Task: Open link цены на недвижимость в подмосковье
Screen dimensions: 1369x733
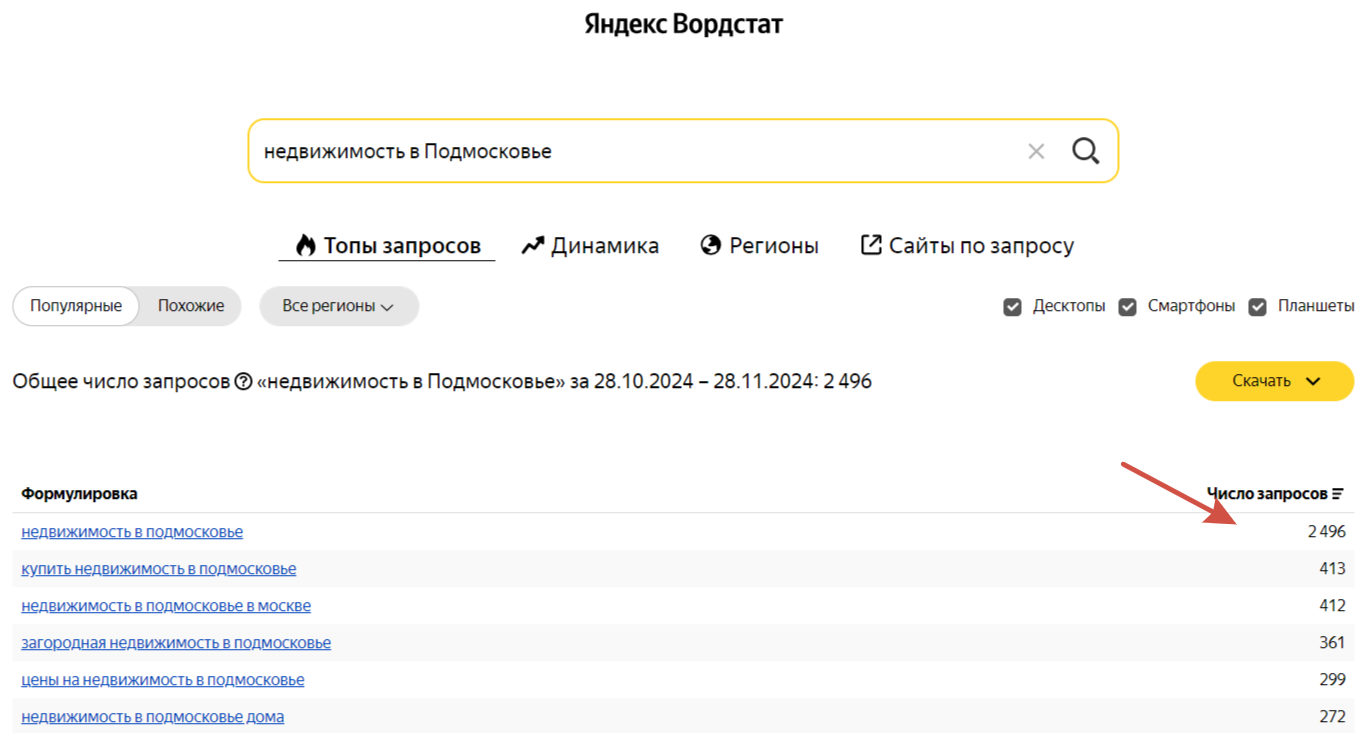Action: pos(163,680)
